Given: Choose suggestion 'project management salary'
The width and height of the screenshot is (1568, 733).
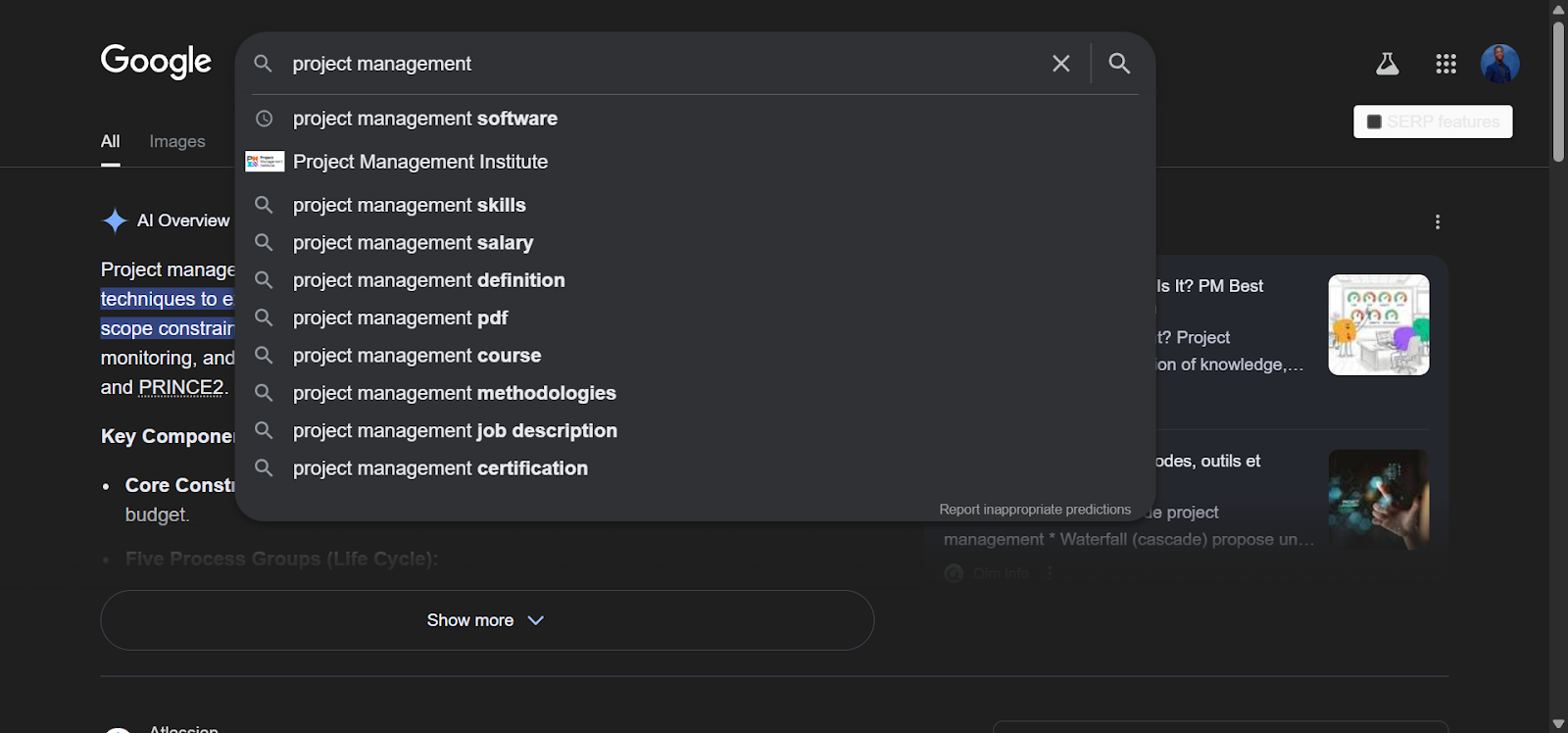Looking at the screenshot, I should pos(696,243).
